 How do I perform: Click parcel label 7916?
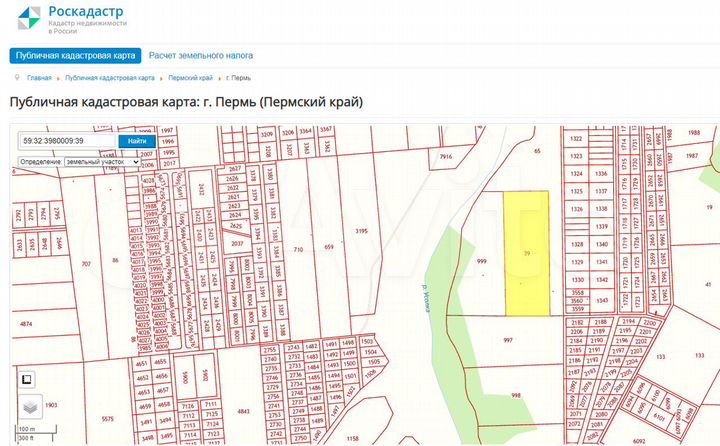[x=446, y=157]
